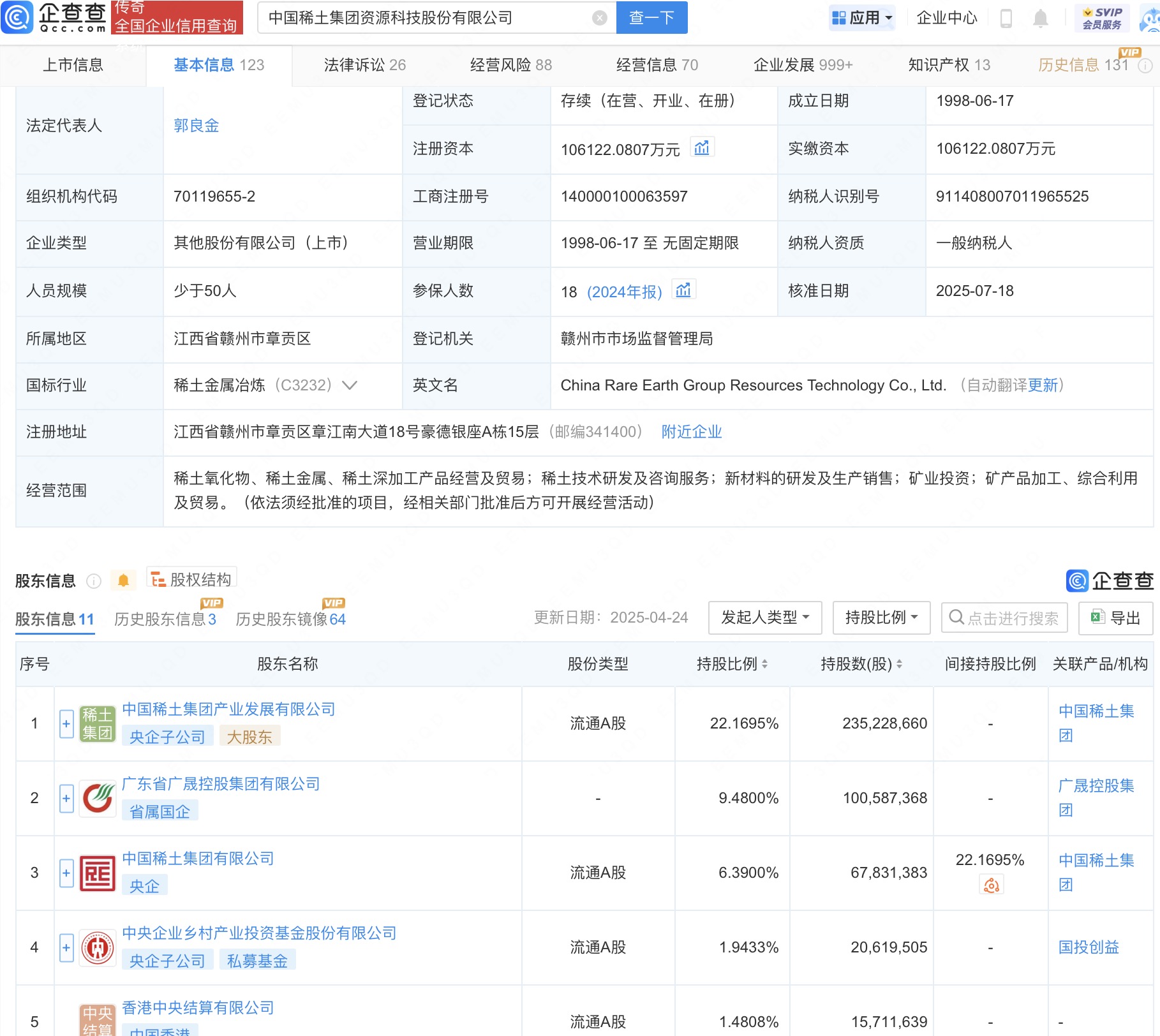This screenshot has width=1160, height=1036.
Task: Select 股东信息 11 sub-tab
Action: click(55, 619)
